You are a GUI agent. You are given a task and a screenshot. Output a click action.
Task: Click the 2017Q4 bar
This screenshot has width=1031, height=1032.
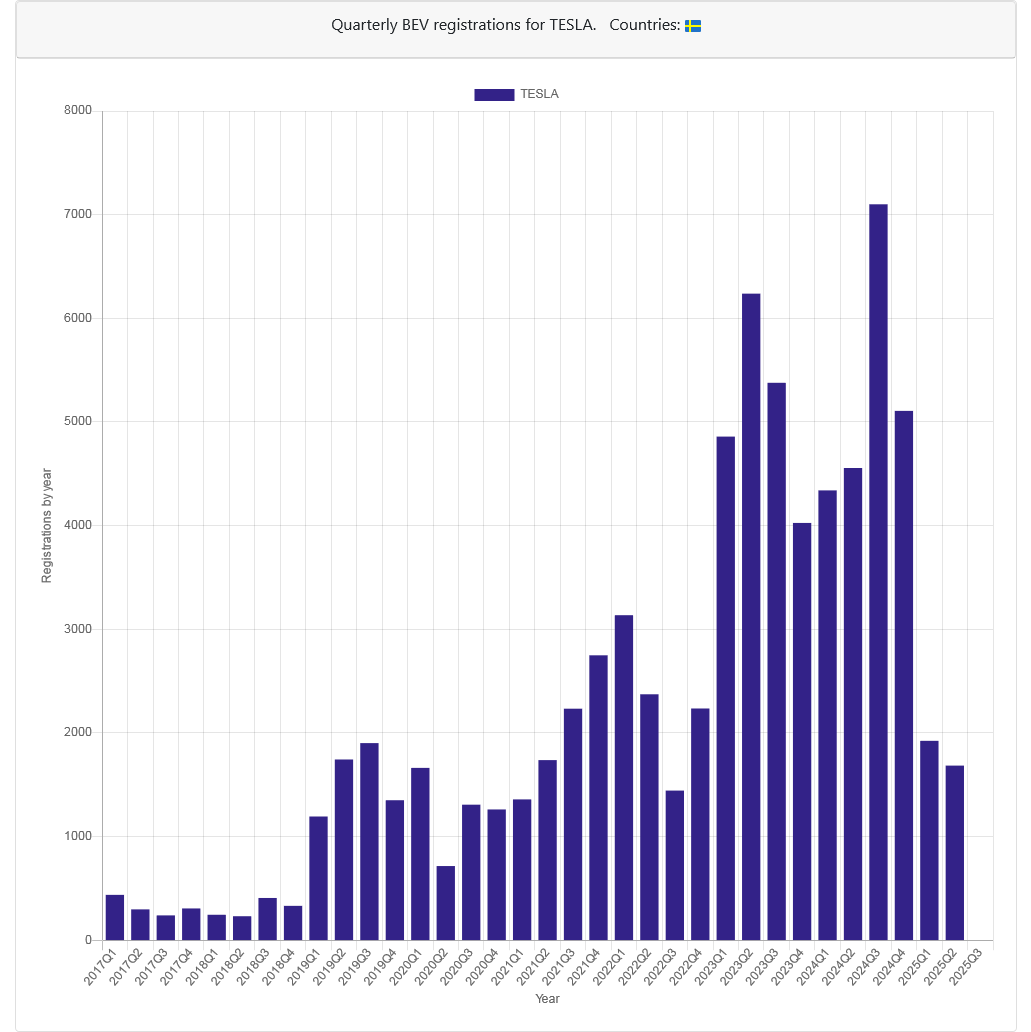pos(191,924)
